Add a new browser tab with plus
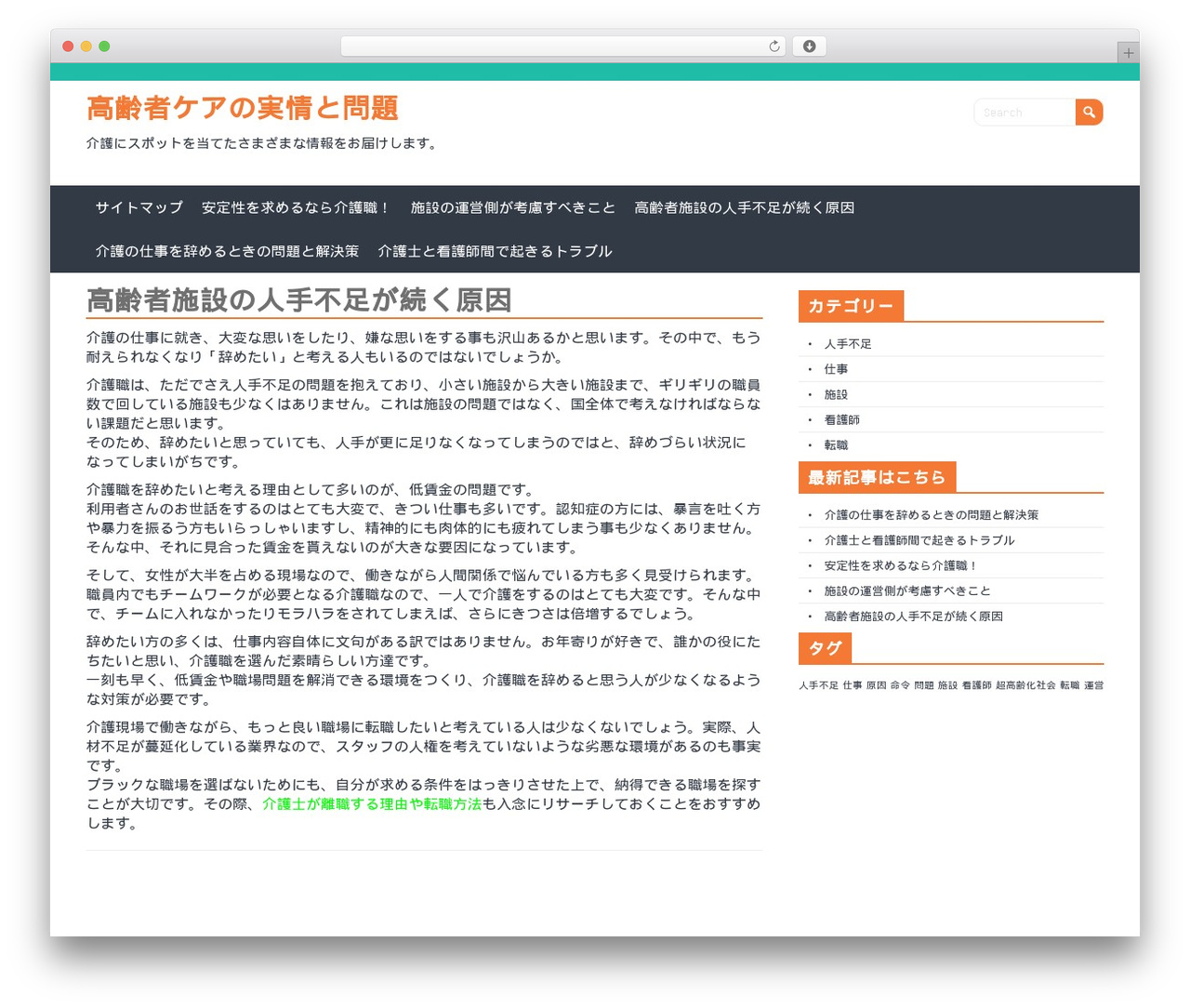 pyautogui.click(x=1128, y=53)
